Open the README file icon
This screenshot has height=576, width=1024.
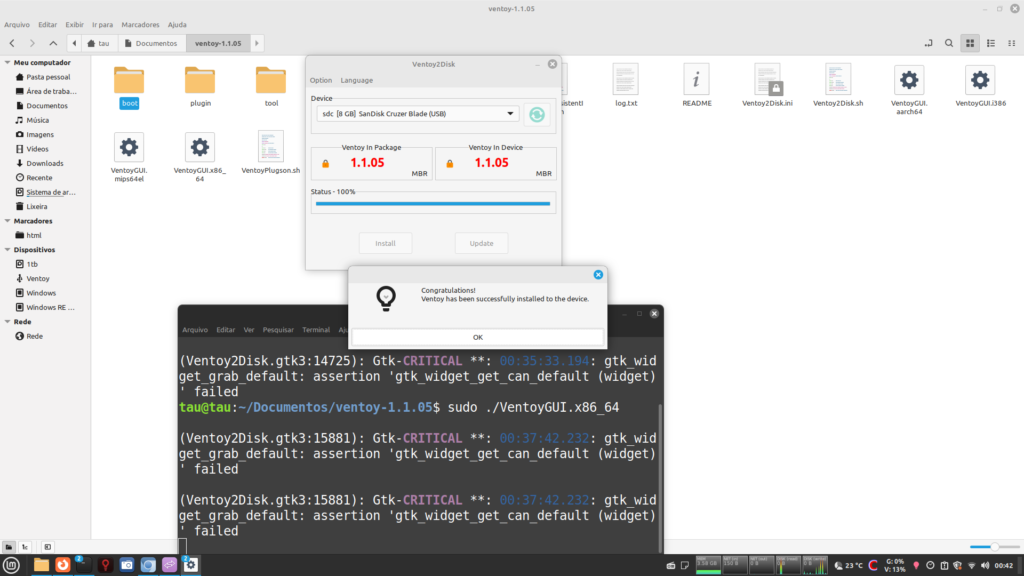point(697,80)
